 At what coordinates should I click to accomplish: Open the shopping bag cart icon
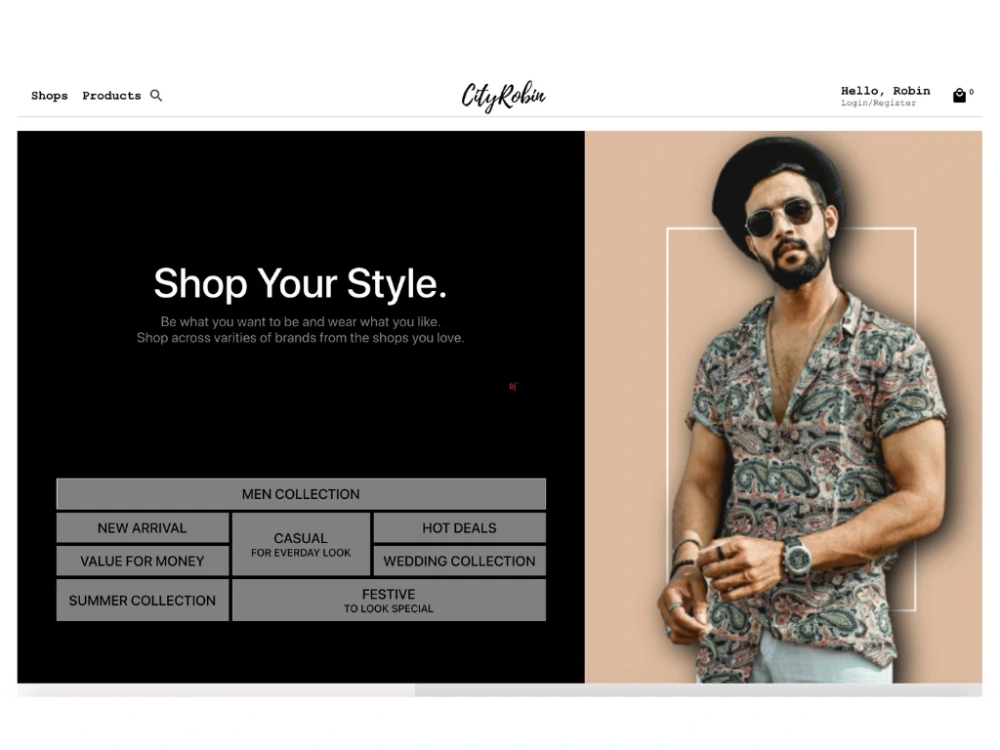pyautogui.click(x=959, y=96)
